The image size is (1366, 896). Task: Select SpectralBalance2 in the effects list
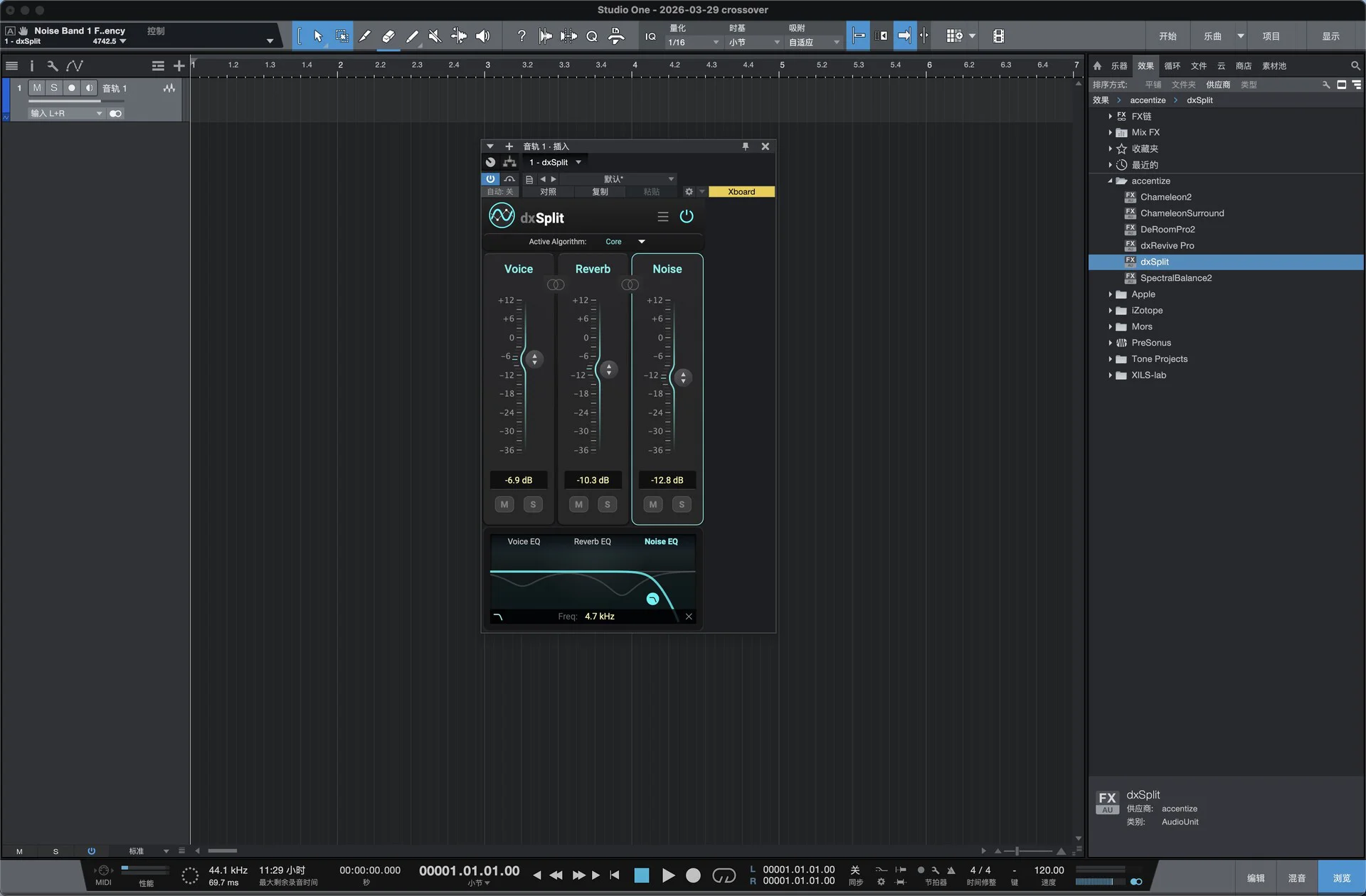[1175, 278]
